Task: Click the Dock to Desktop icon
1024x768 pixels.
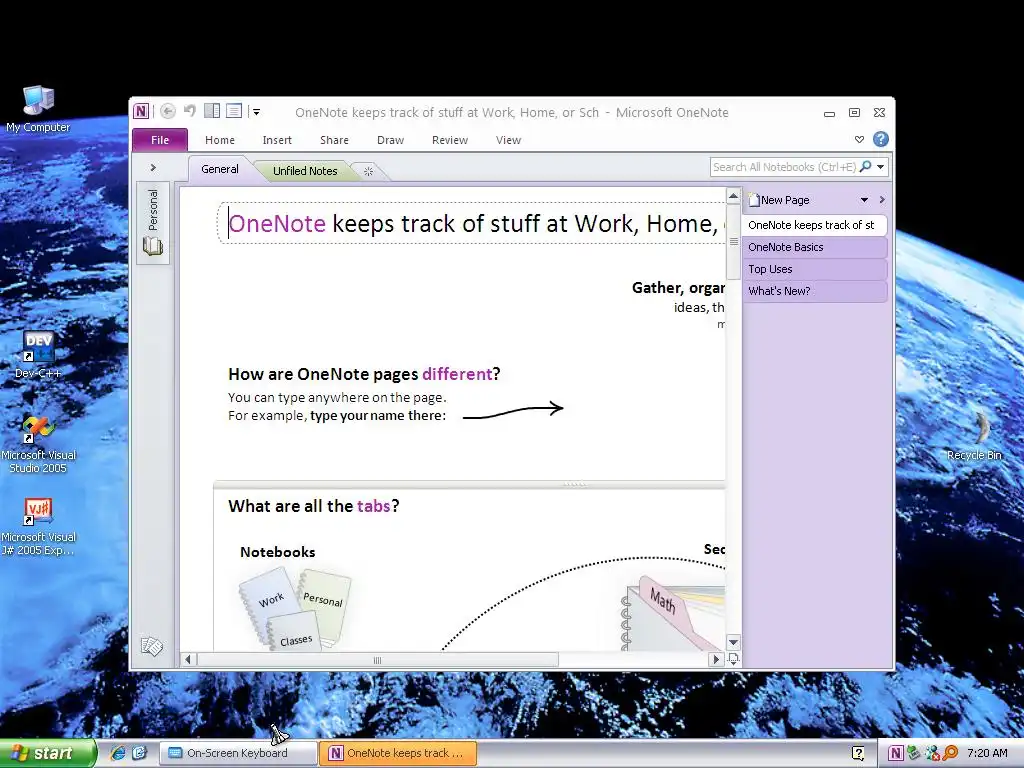Action: (x=212, y=111)
